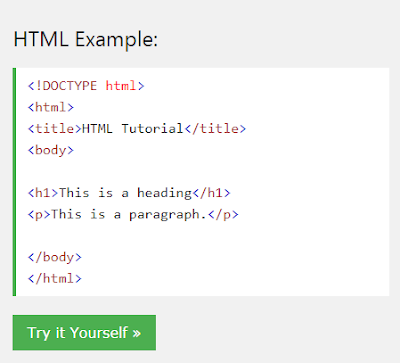The height and width of the screenshot is (363, 400).
Task: Click the HTML Example heading
Action: point(86,39)
